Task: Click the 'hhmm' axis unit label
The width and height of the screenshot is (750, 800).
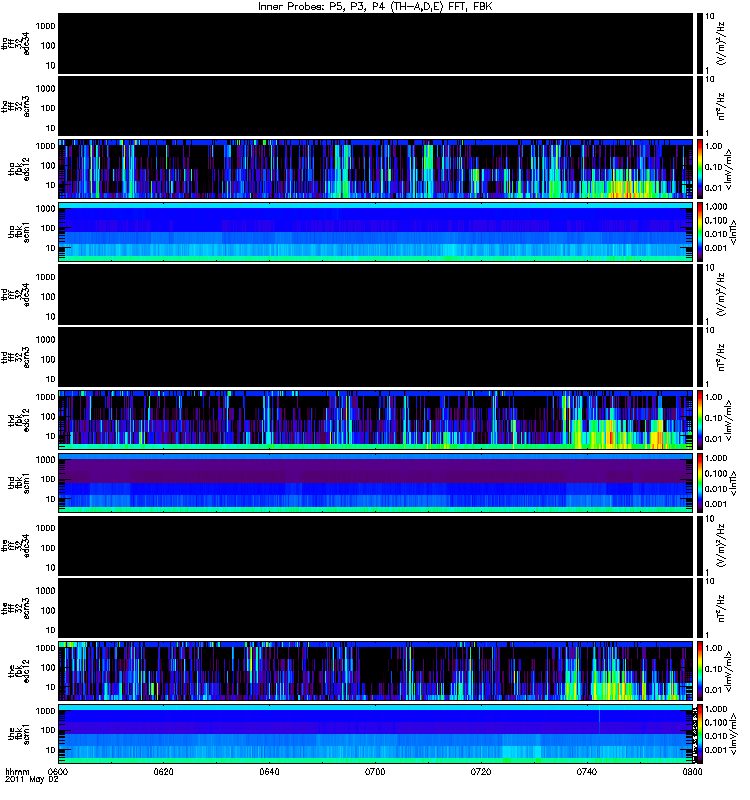Action: click(17, 771)
